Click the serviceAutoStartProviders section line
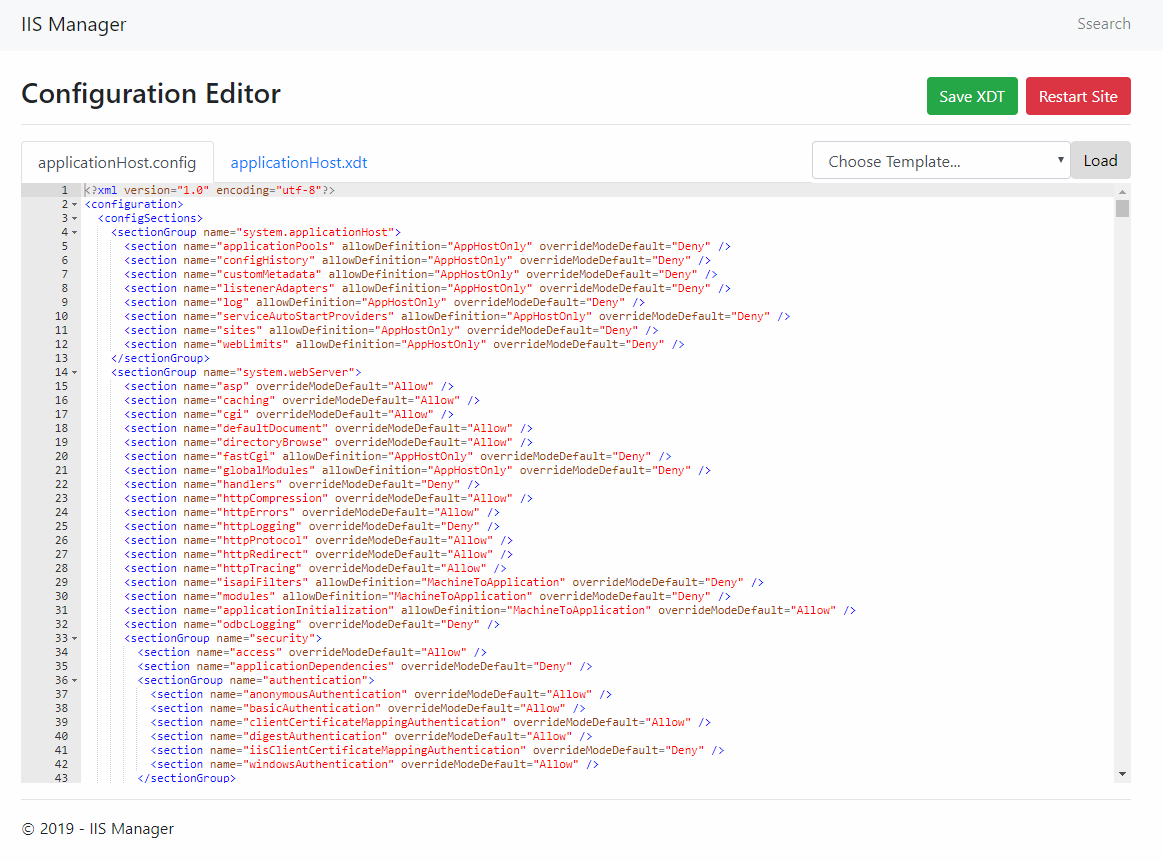 point(457,317)
